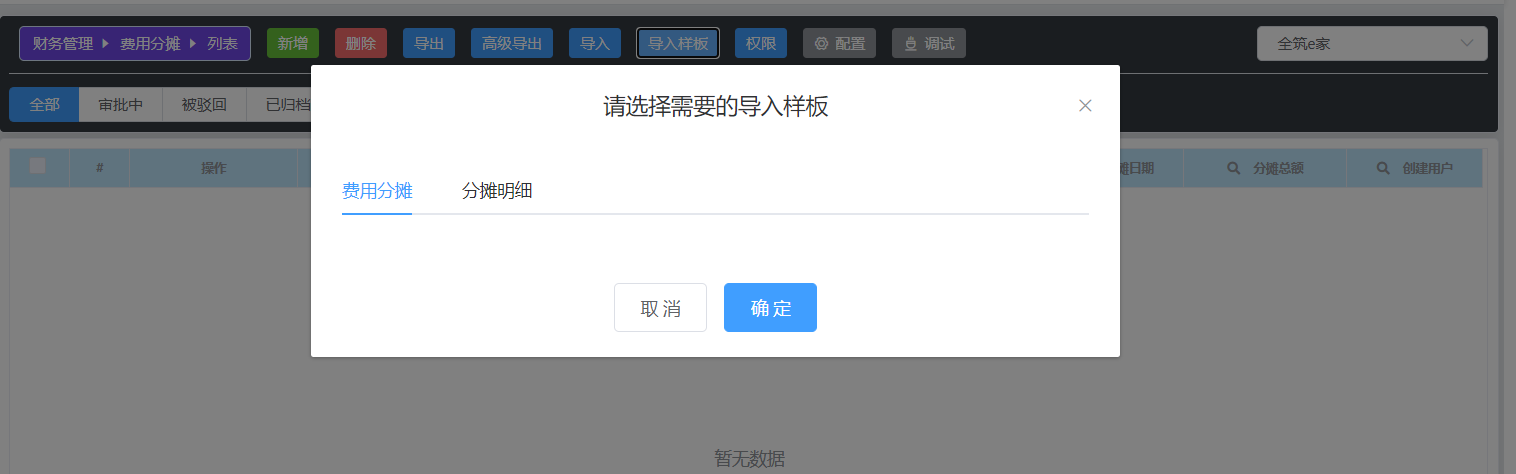Click search icon in 分摊总额 column header
1516x474 pixels.
tap(1234, 168)
